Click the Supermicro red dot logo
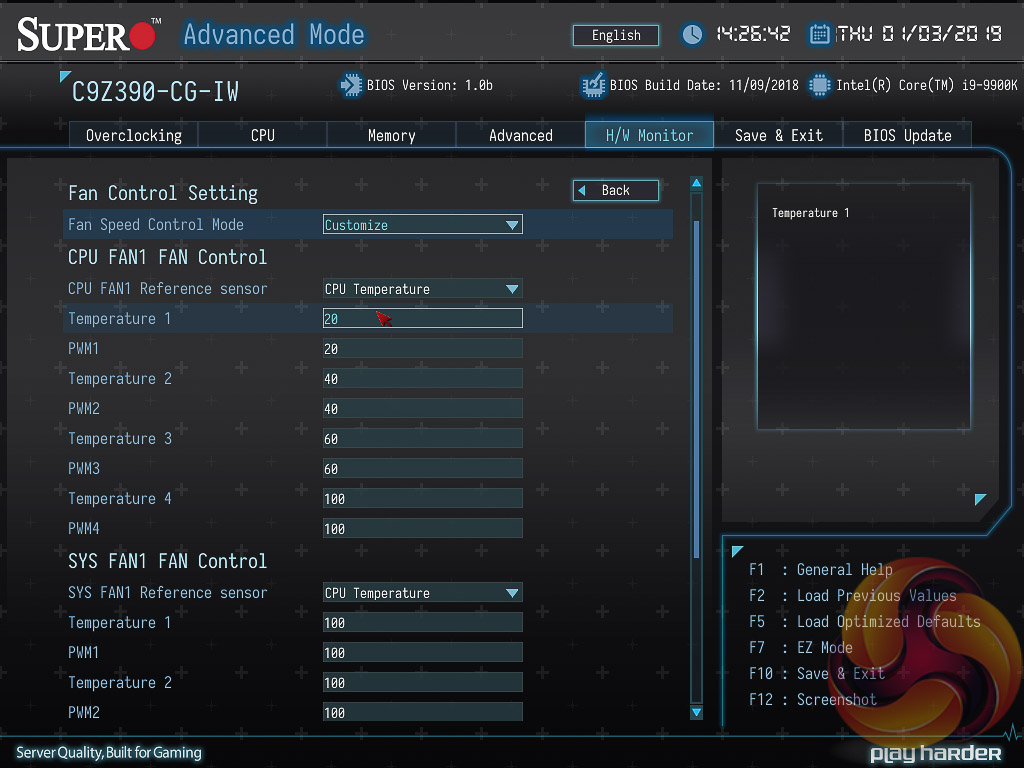The width and height of the screenshot is (1024, 768). [143, 36]
